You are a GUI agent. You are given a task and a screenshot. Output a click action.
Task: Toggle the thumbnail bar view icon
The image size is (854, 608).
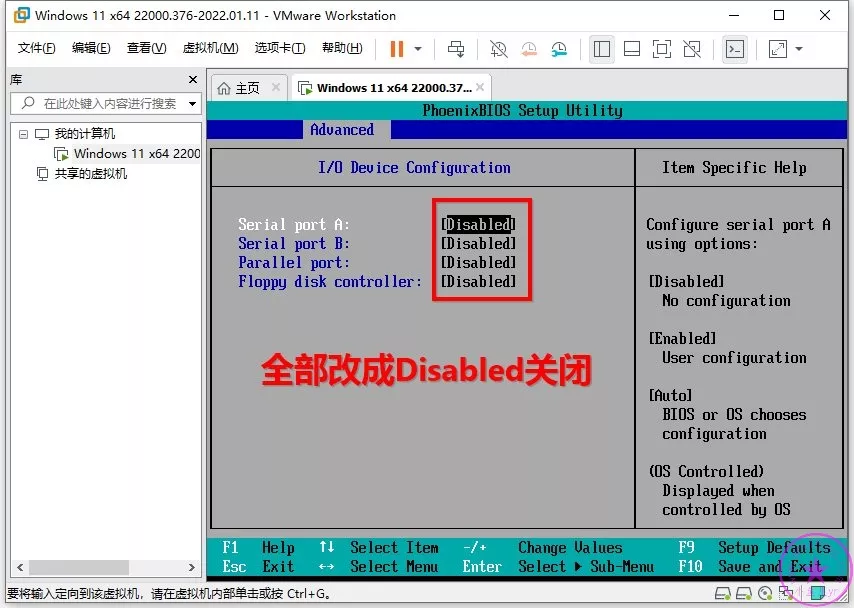631,49
